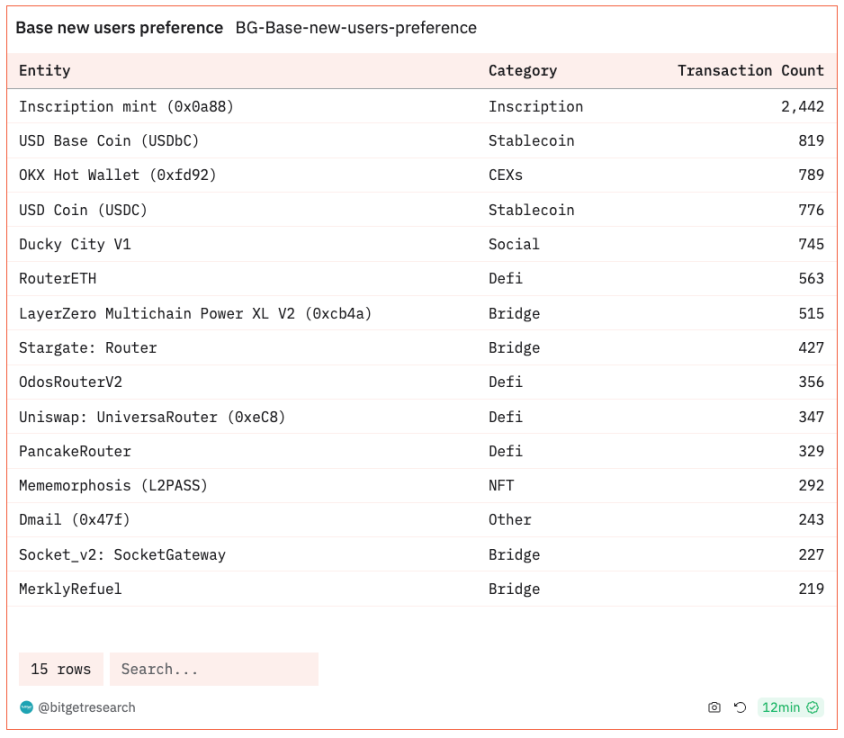
Task: Select the Stargate: Router entity cell
Action: tap(88, 348)
